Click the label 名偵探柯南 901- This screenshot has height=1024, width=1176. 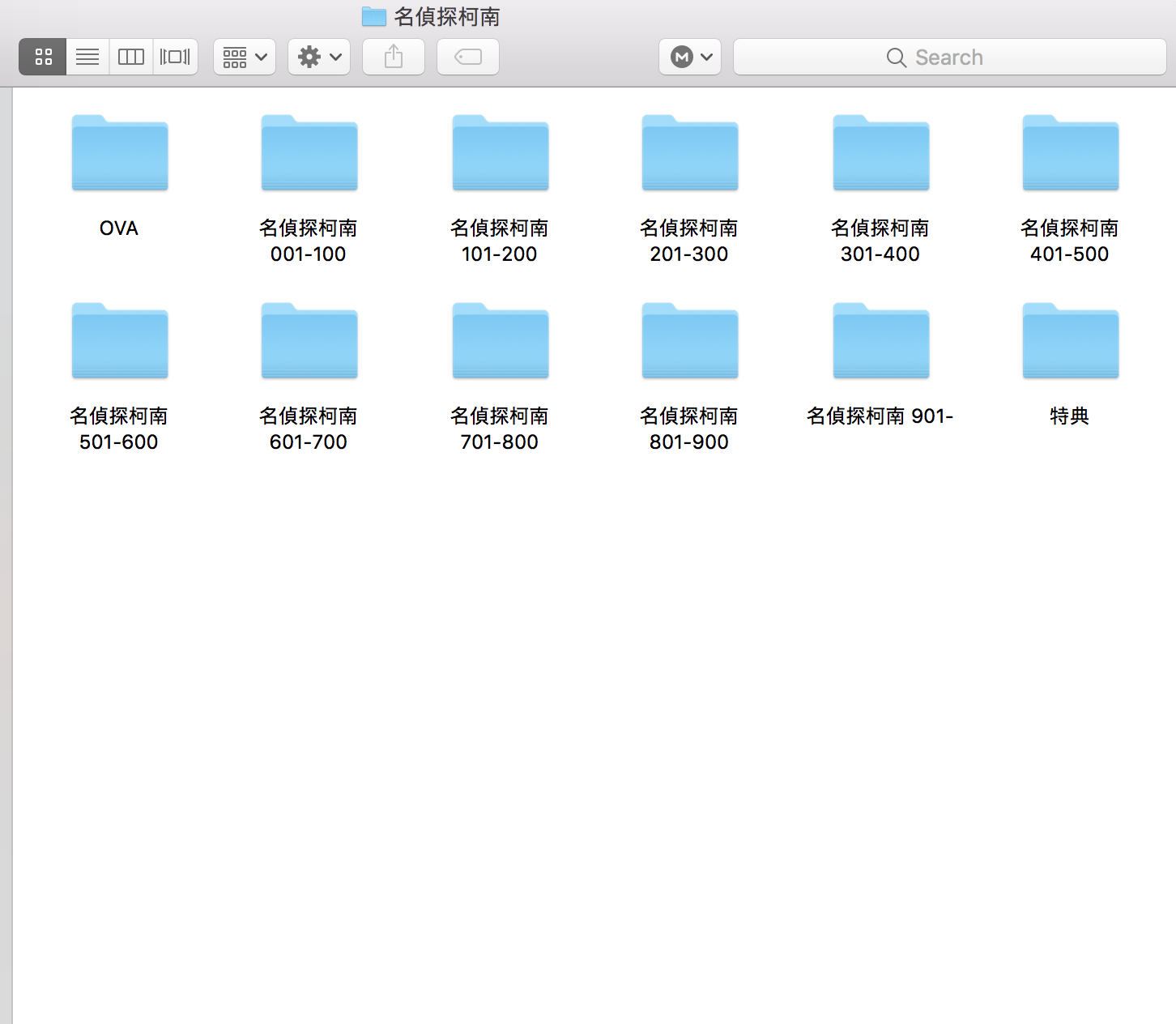click(x=880, y=416)
